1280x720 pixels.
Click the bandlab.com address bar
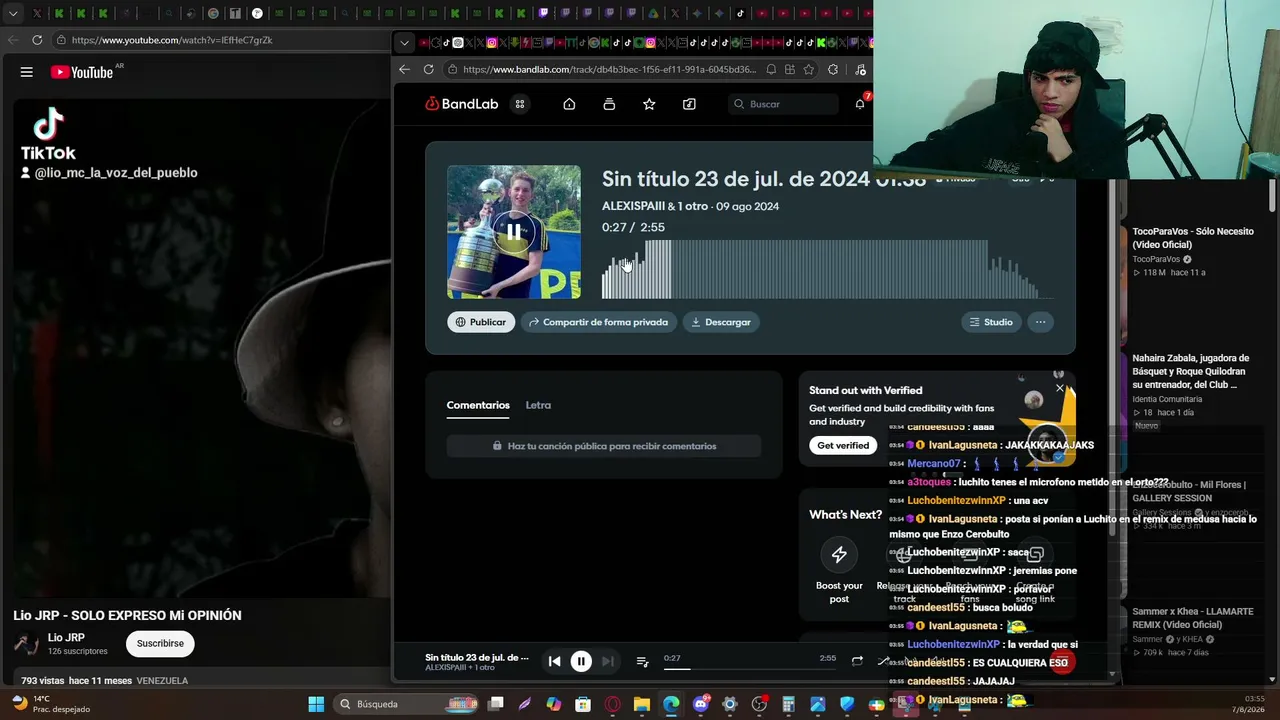(x=609, y=69)
